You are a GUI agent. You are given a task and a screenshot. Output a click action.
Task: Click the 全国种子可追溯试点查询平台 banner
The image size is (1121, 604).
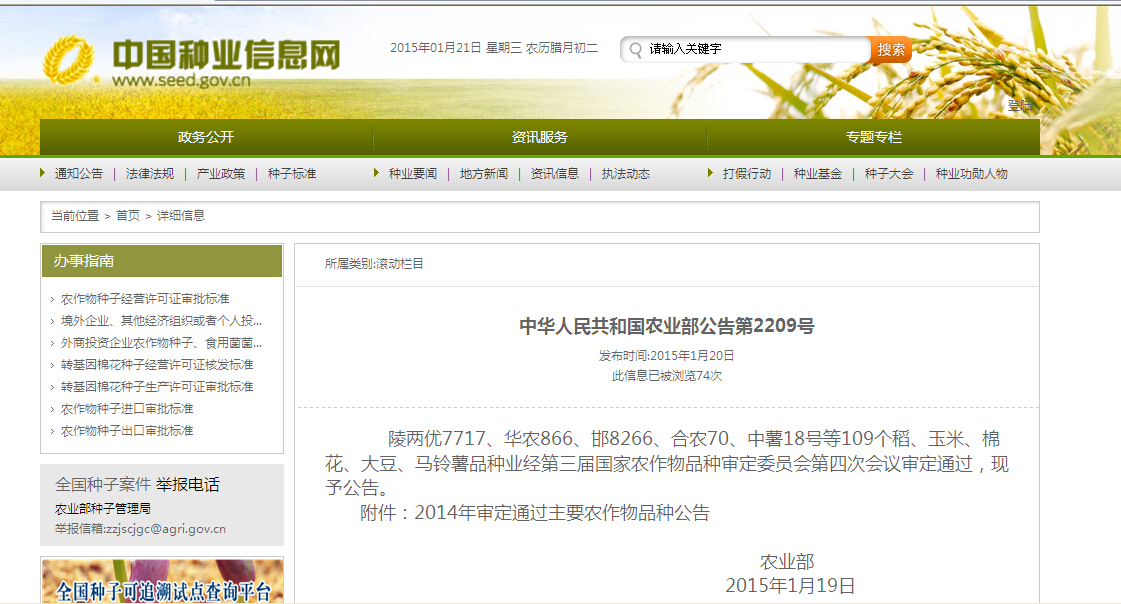tap(162, 582)
